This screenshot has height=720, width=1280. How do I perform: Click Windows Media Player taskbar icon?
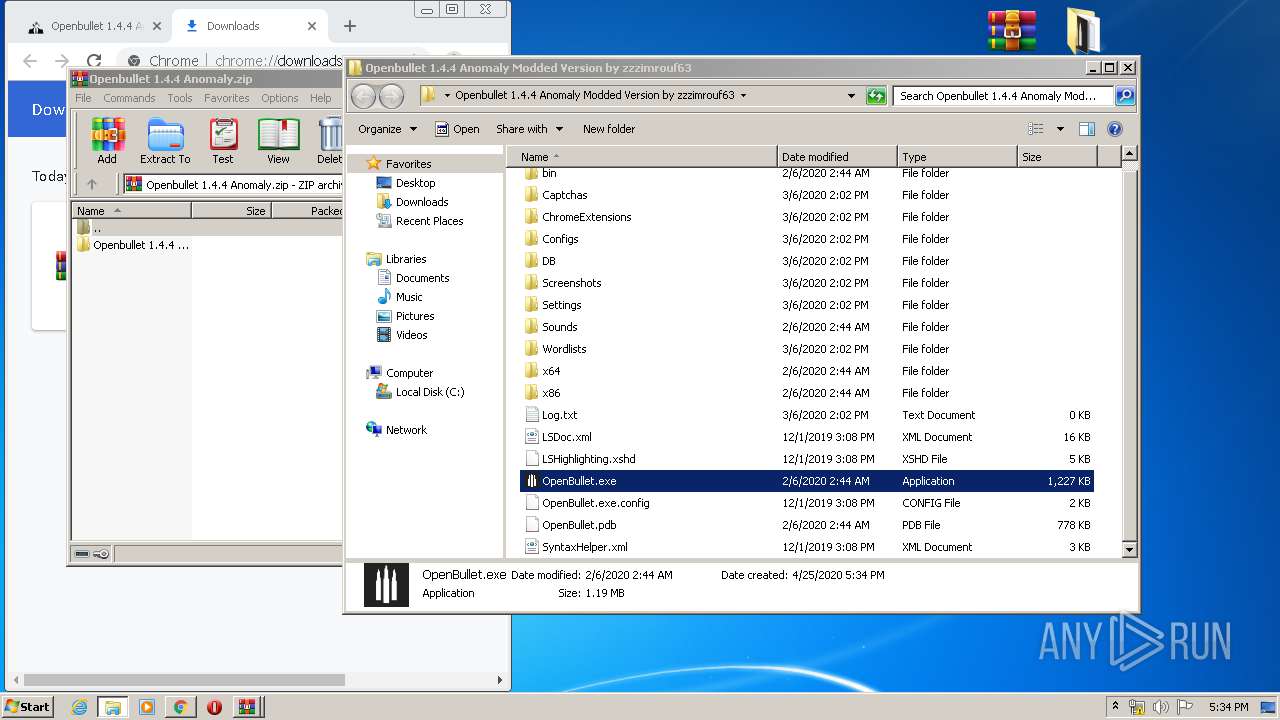pyautogui.click(x=146, y=707)
